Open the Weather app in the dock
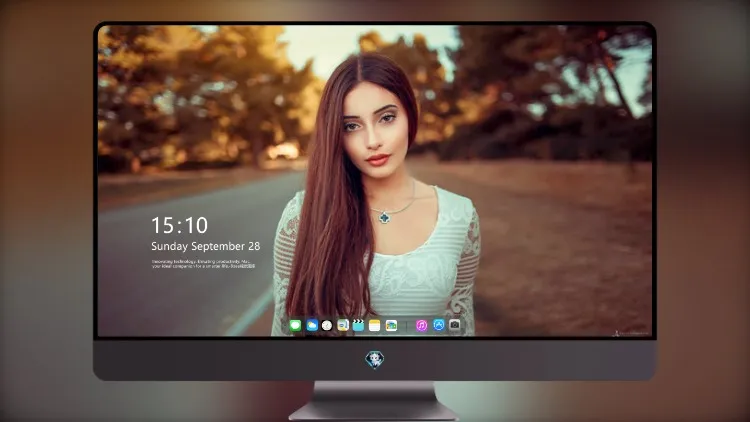 tap(312, 326)
